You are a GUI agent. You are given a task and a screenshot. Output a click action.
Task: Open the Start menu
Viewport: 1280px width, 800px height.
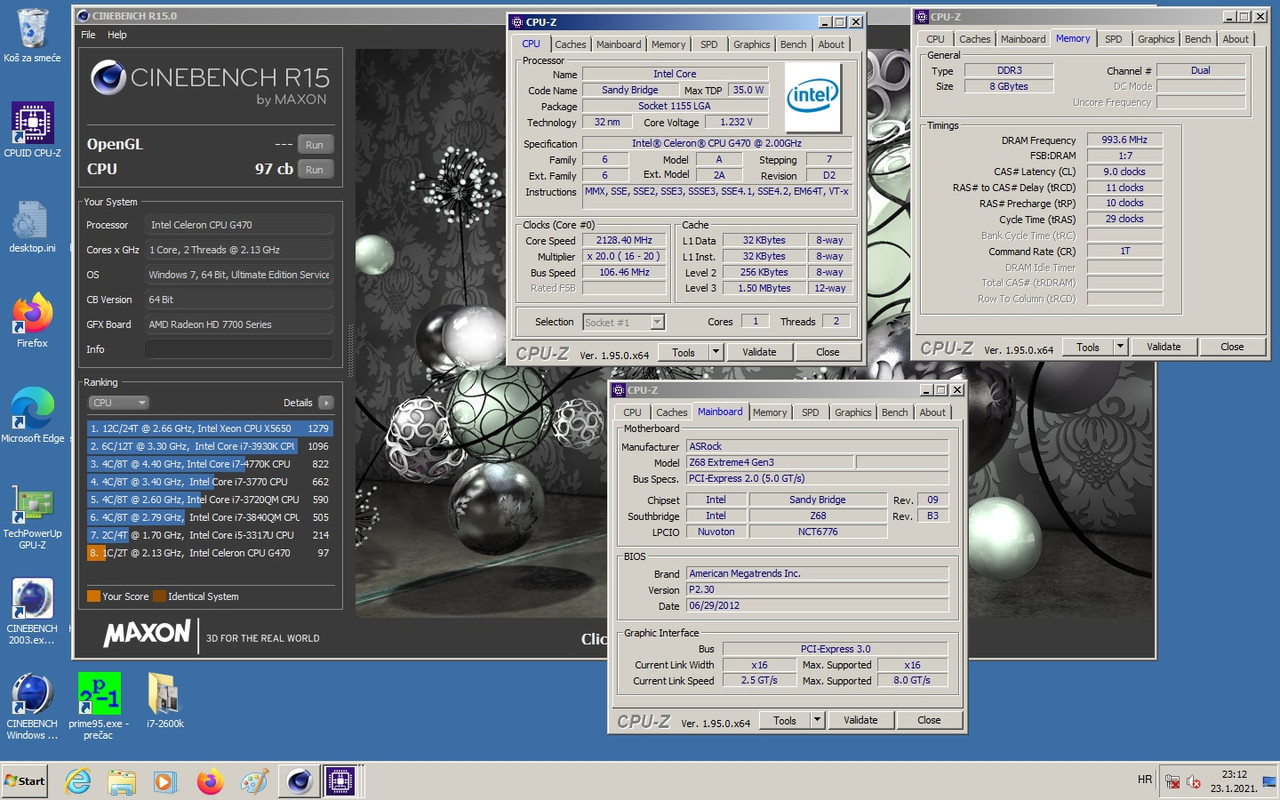point(26,780)
